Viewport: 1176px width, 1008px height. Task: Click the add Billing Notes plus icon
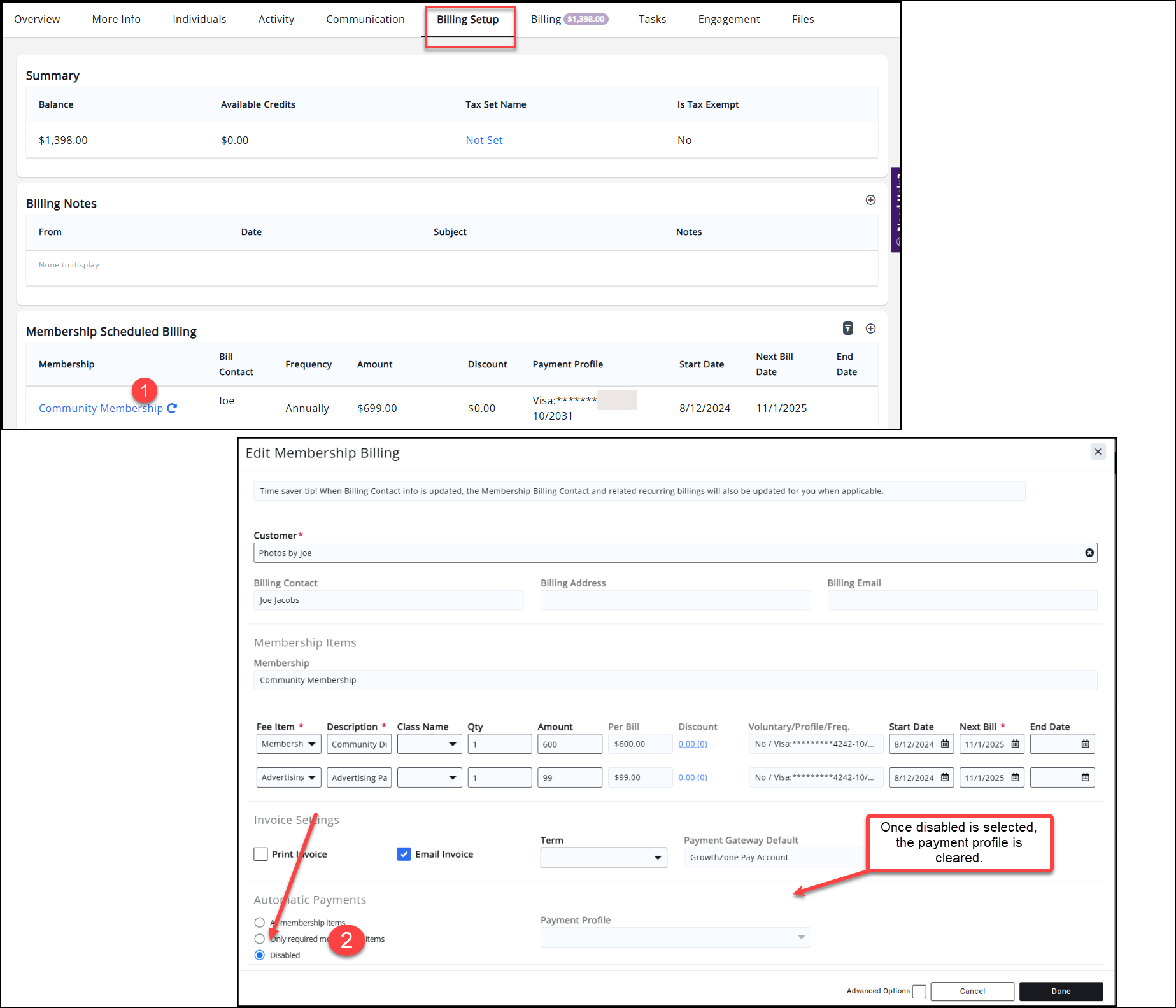[870, 200]
